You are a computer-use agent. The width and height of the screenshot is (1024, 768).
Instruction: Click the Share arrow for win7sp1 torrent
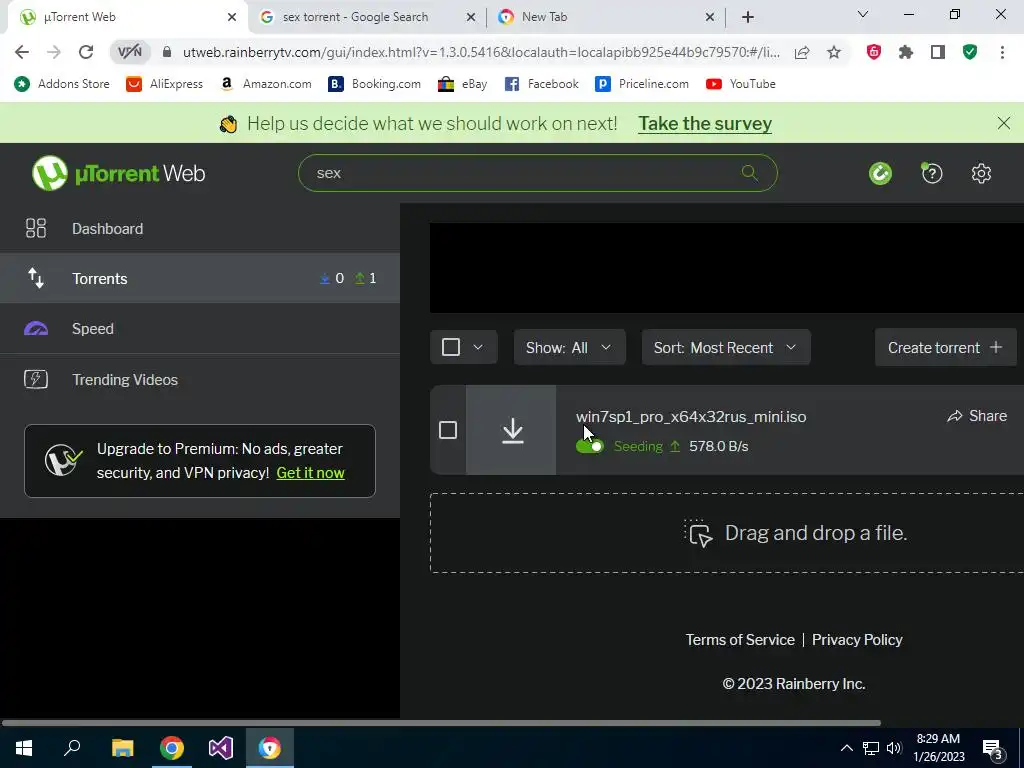[x=977, y=416]
